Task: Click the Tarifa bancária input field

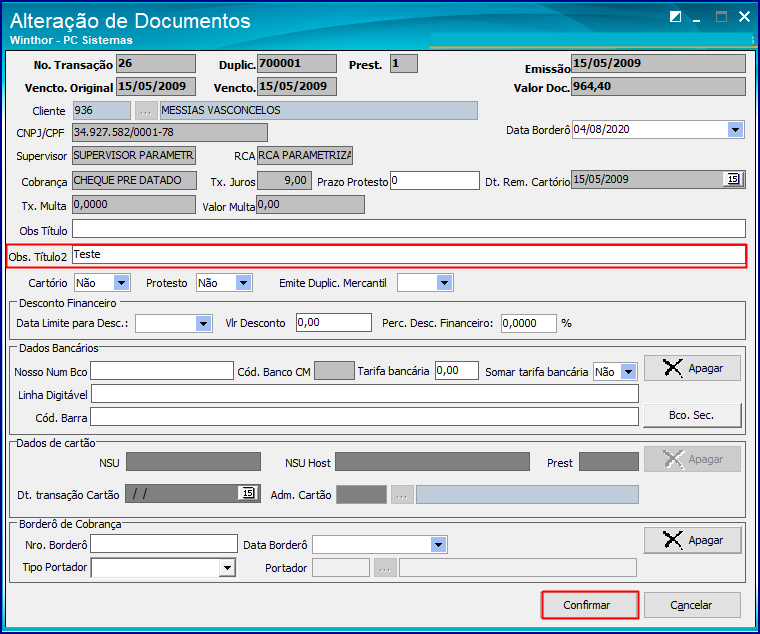Action: [x=457, y=371]
